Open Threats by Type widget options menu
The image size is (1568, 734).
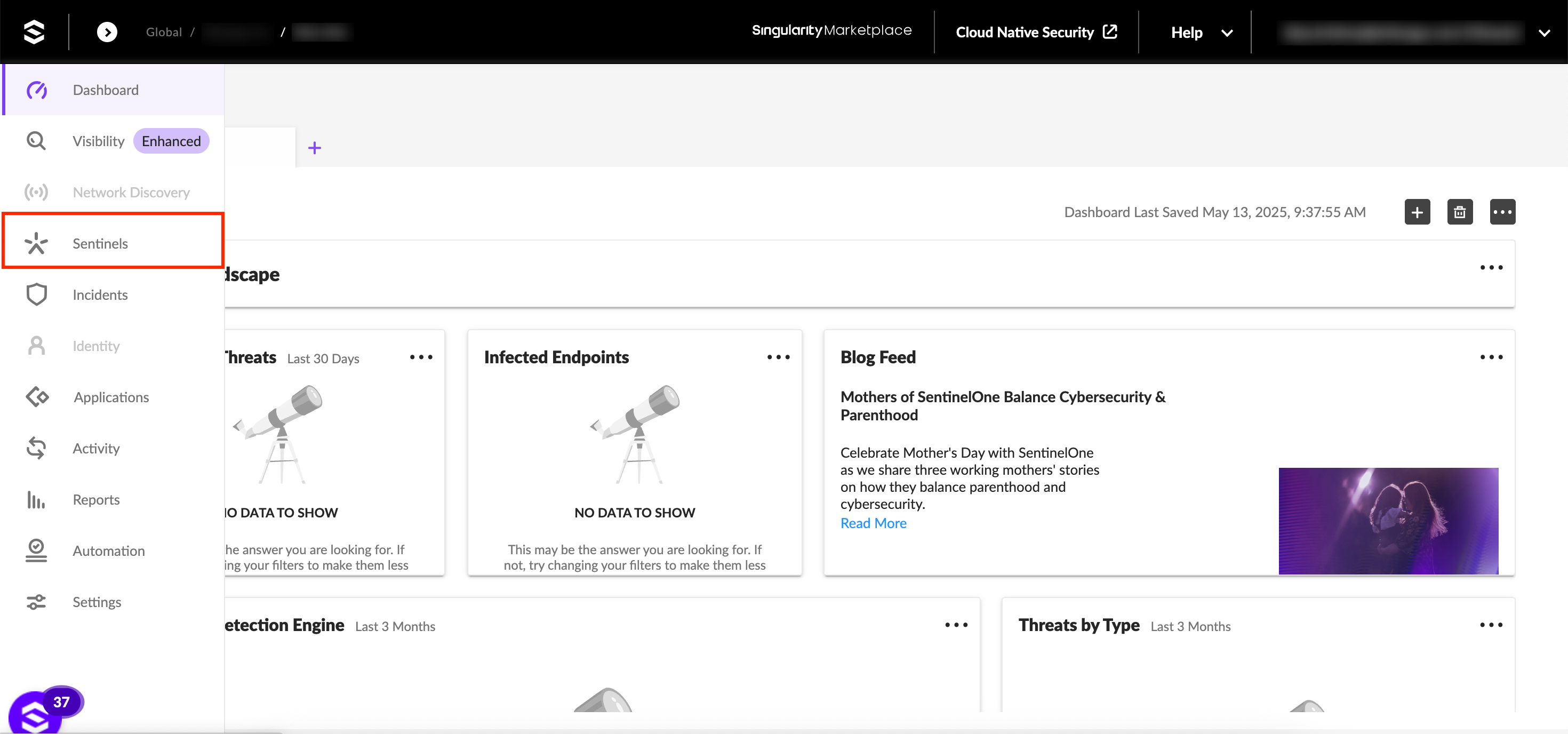click(x=1491, y=625)
